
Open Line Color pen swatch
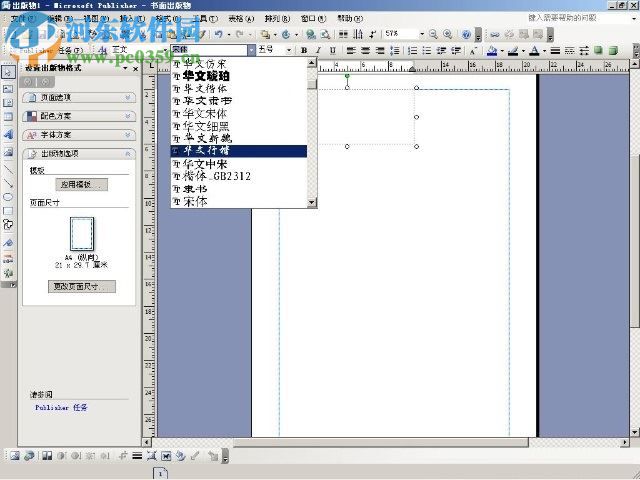513,51
